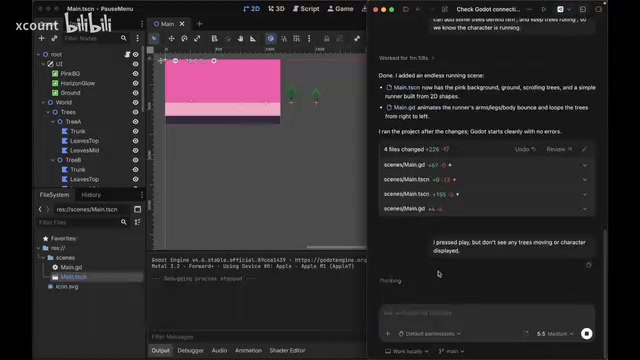Open the Shader Editor bottom panel

[x=287, y=350]
